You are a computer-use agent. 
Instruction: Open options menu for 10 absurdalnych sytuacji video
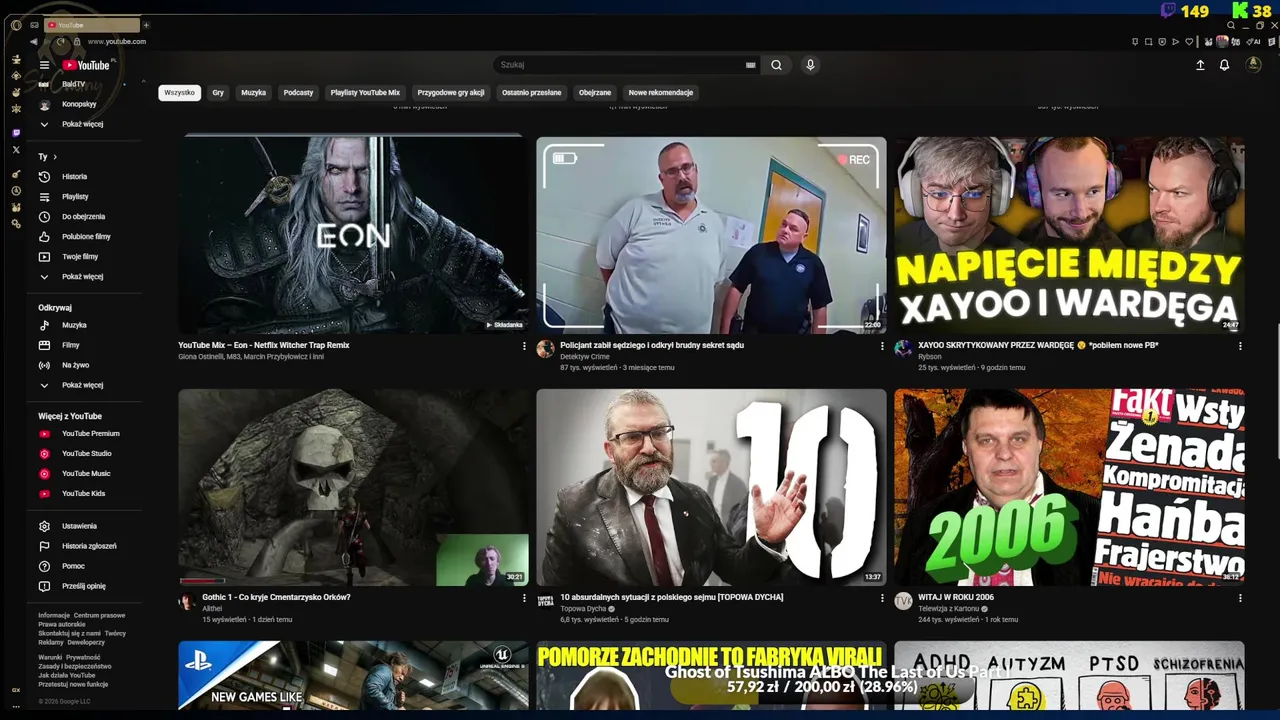(882, 598)
